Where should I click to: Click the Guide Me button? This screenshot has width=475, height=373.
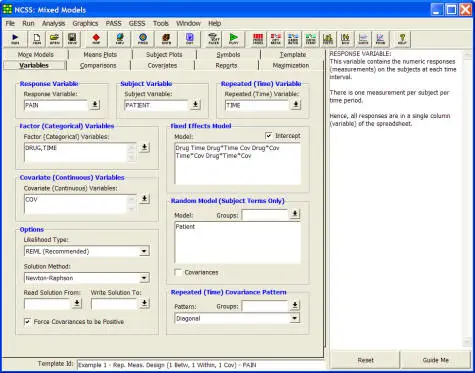point(435,360)
